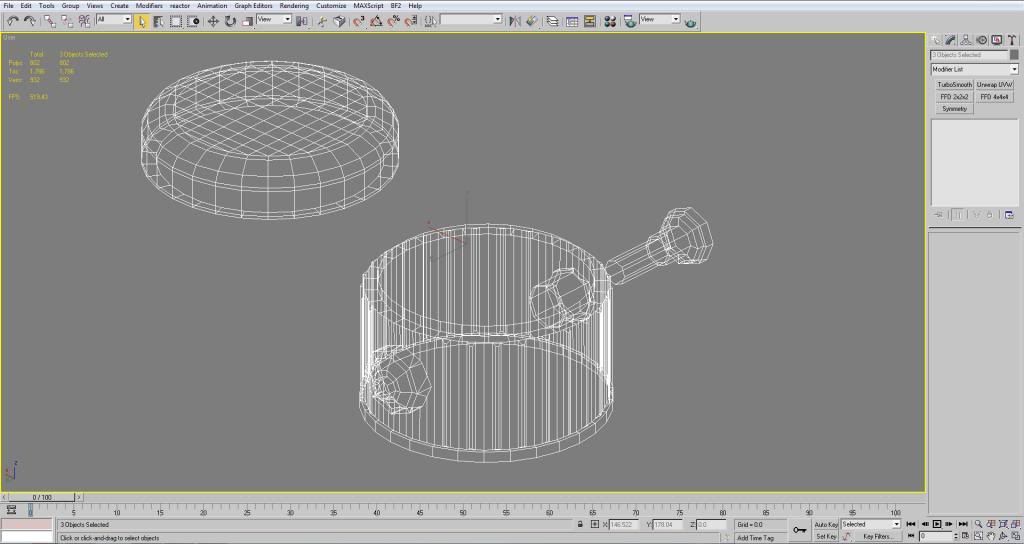Expand the Modifier List dropdown
The image size is (1024, 544).
pyautogui.click(x=1013, y=69)
